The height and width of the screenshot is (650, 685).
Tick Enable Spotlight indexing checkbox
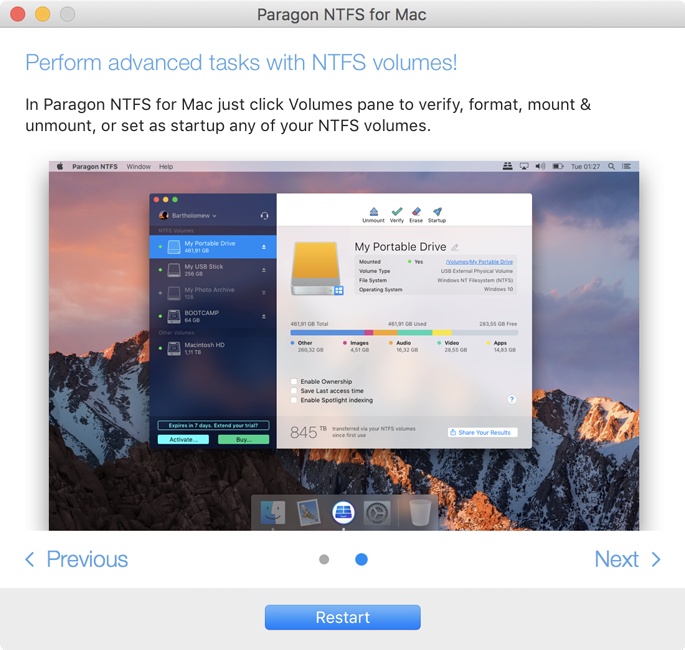[x=294, y=400]
